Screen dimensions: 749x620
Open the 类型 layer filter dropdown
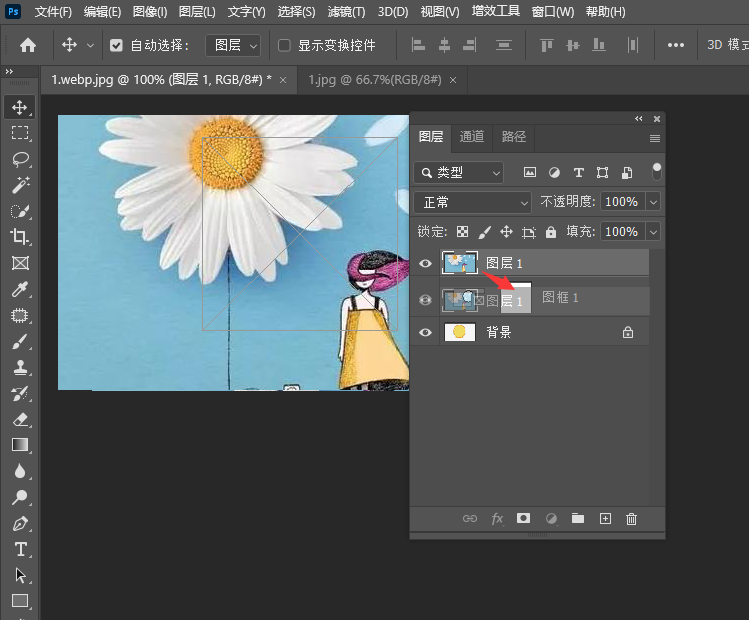click(460, 172)
